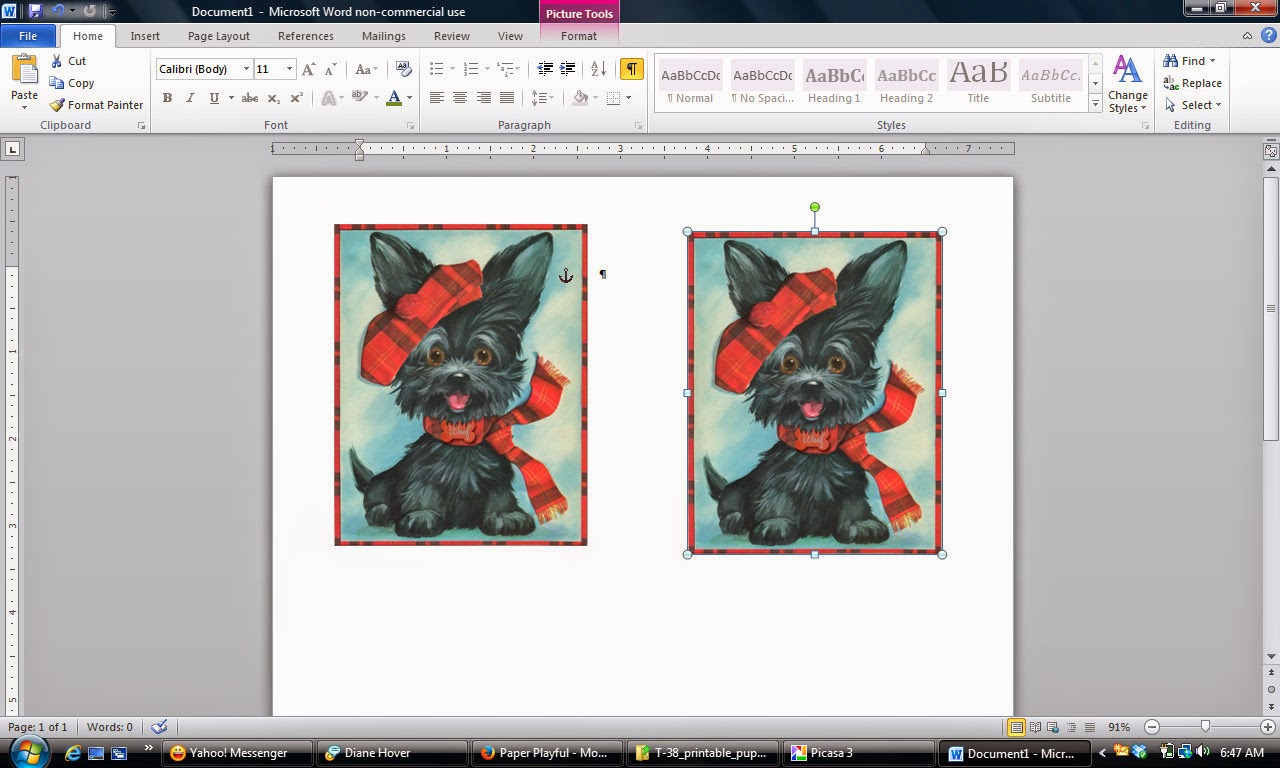Screen dimensions: 1280x768
Task: Switch to the References tab
Action: (306, 36)
